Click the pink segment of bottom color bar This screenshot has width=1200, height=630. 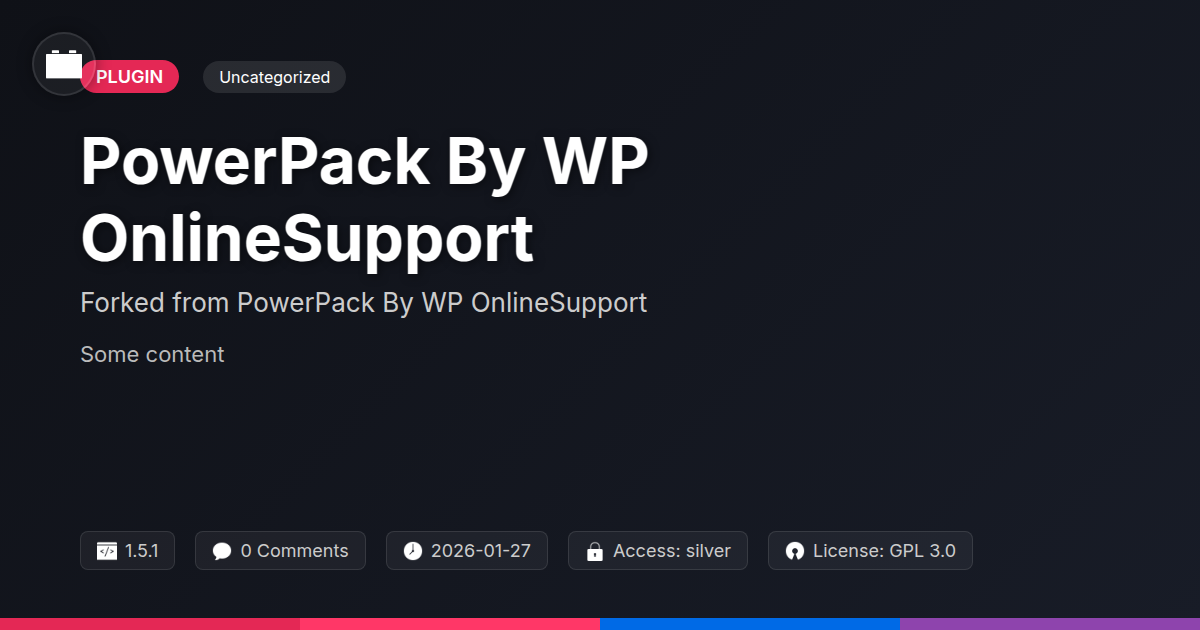(450, 624)
